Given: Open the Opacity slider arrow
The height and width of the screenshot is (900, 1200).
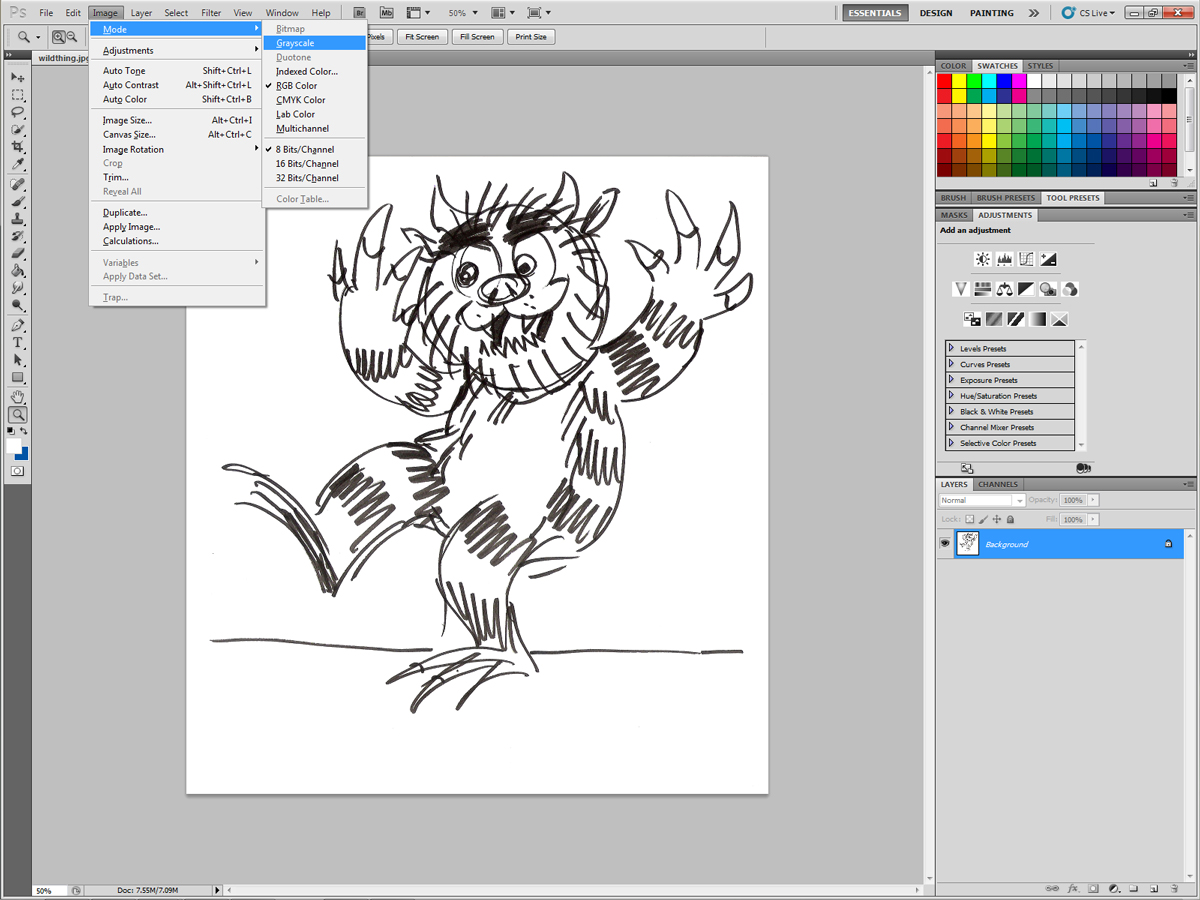Looking at the screenshot, I should (1093, 500).
